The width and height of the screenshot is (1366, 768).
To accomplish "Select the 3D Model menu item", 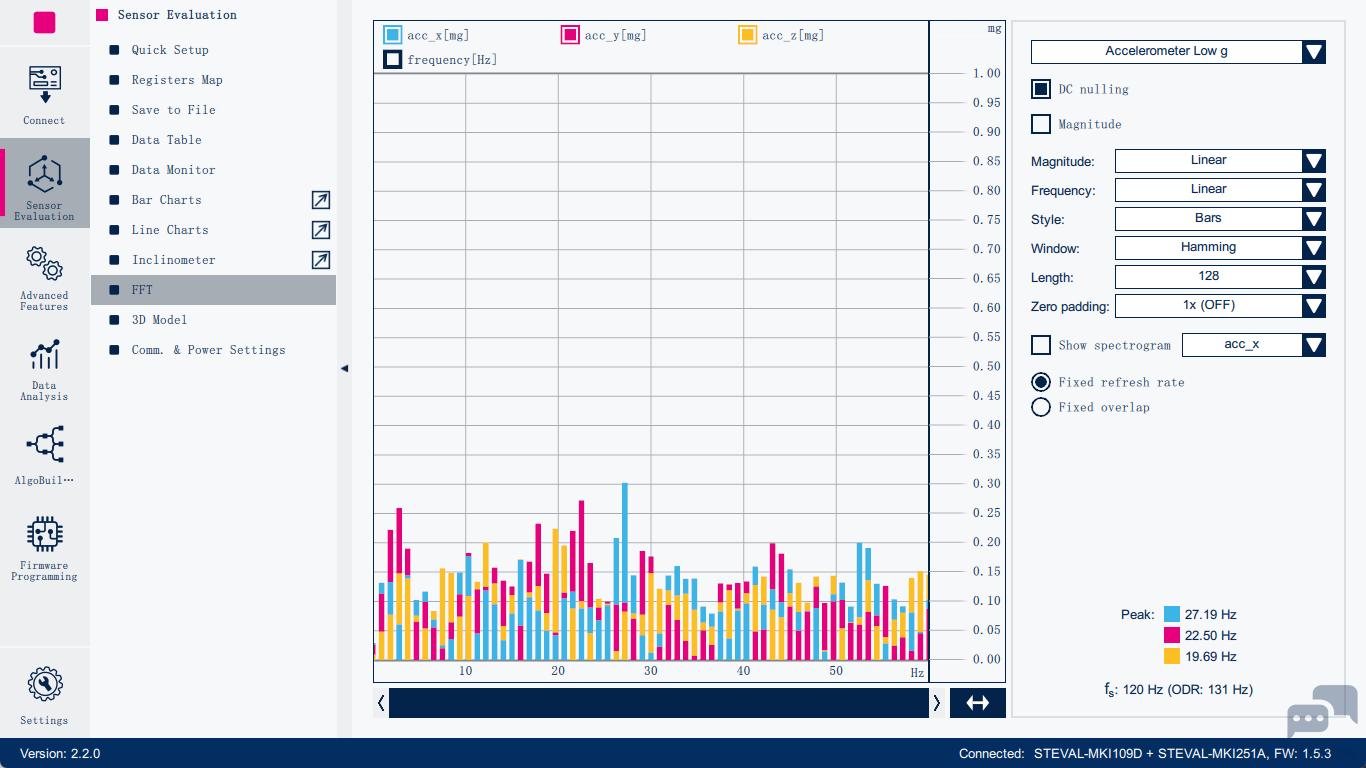I will [x=159, y=320].
